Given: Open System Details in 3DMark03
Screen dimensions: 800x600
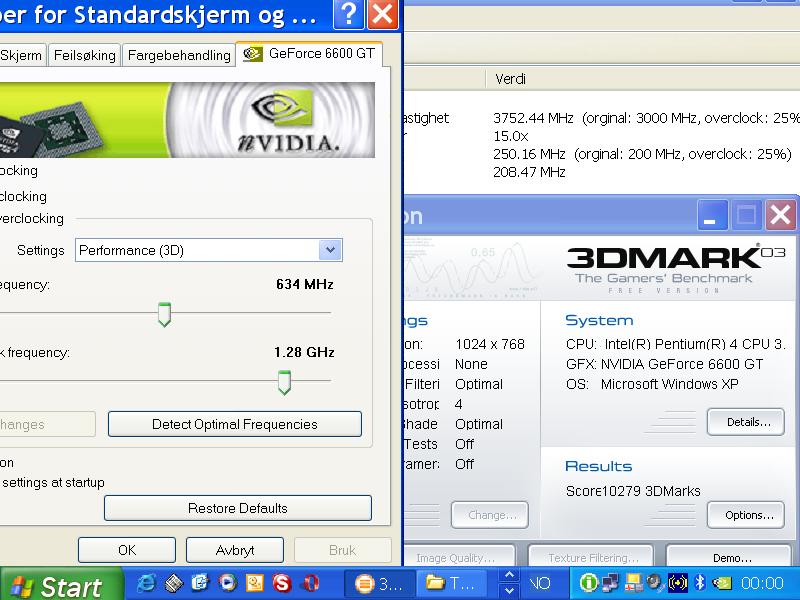Looking at the screenshot, I should [x=745, y=422].
